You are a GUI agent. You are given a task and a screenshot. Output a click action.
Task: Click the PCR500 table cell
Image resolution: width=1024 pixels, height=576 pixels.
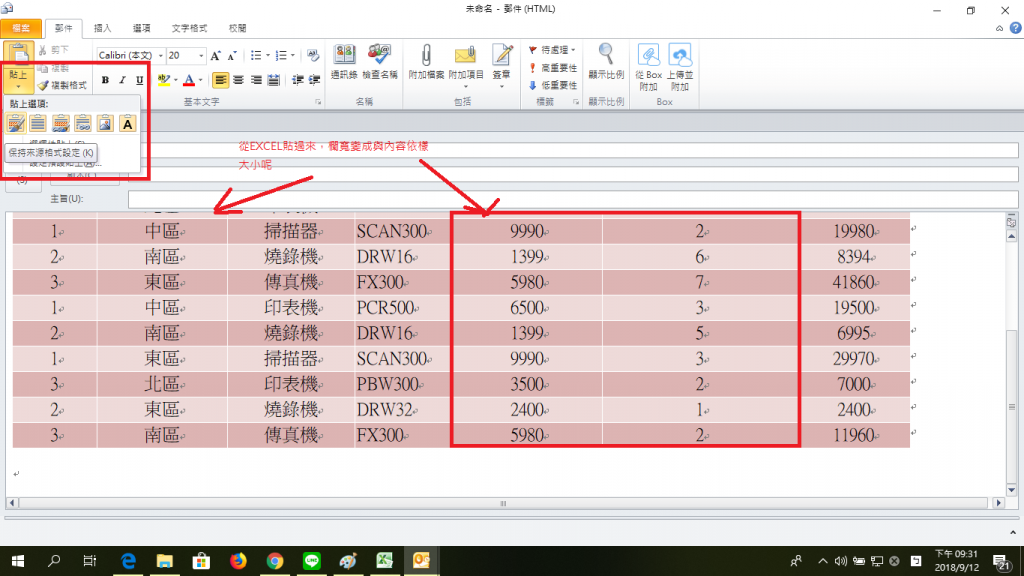402,308
